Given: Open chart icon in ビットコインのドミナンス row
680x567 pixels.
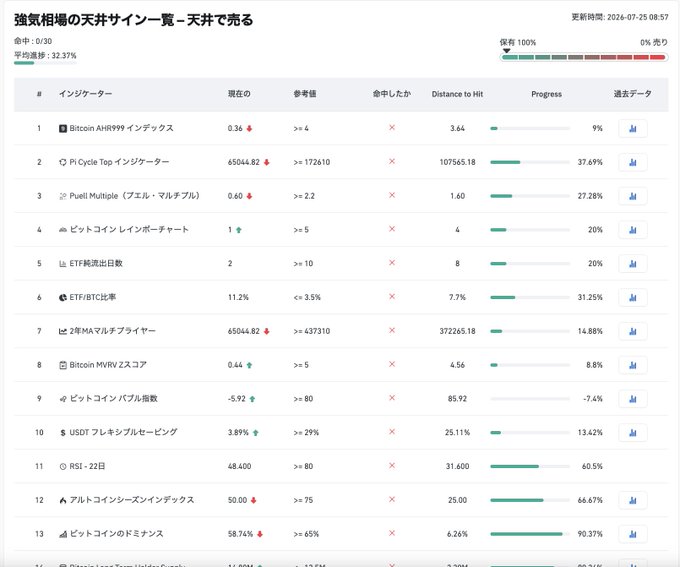Looking at the screenshot, I should click(633, 534).
